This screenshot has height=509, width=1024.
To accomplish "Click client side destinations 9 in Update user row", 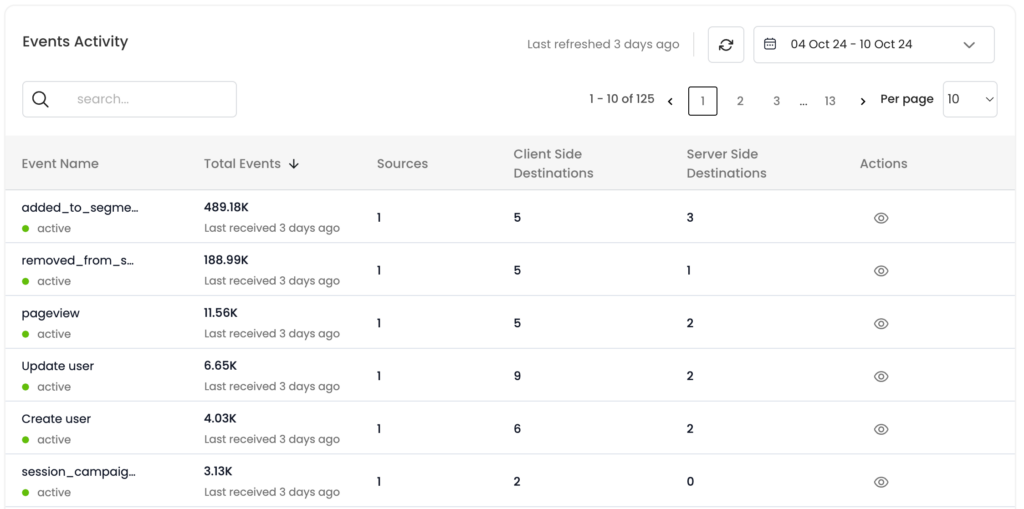I will [517, 376].
